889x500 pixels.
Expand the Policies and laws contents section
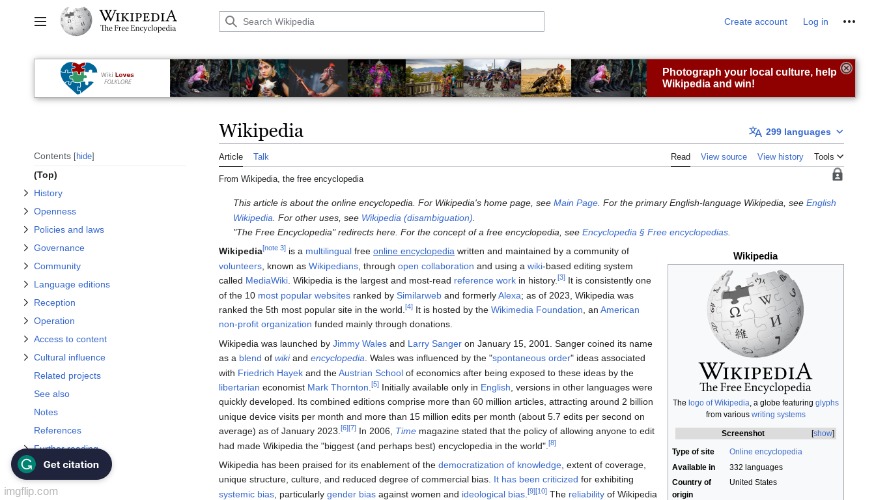pyautogui.click(x=26, y=230)
